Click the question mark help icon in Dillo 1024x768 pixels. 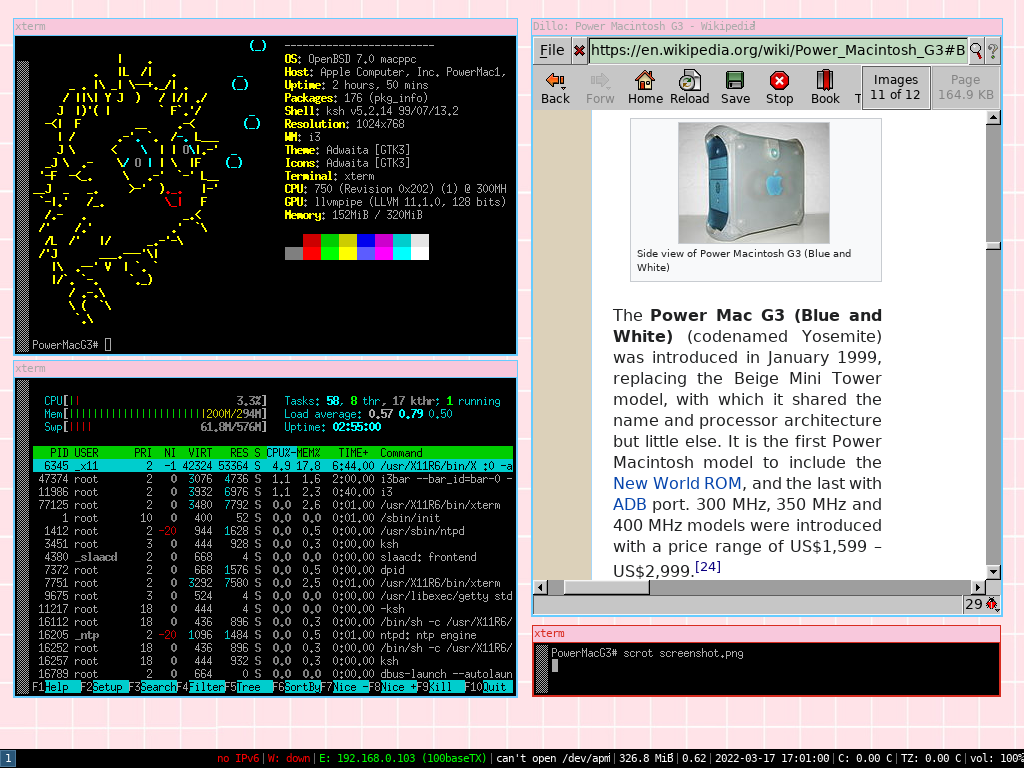pos(993,50)
